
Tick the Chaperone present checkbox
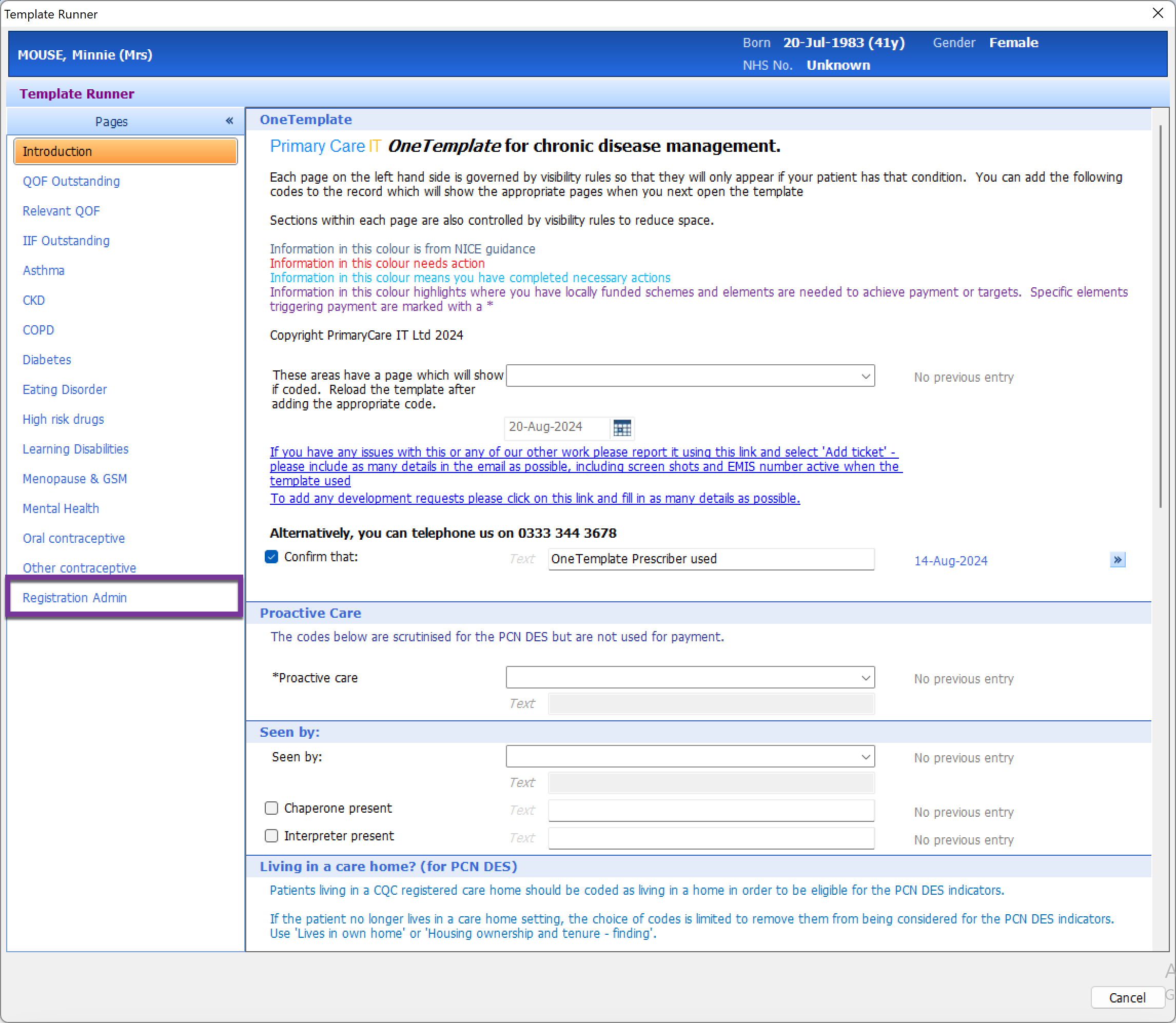click(x=271, y=808)
